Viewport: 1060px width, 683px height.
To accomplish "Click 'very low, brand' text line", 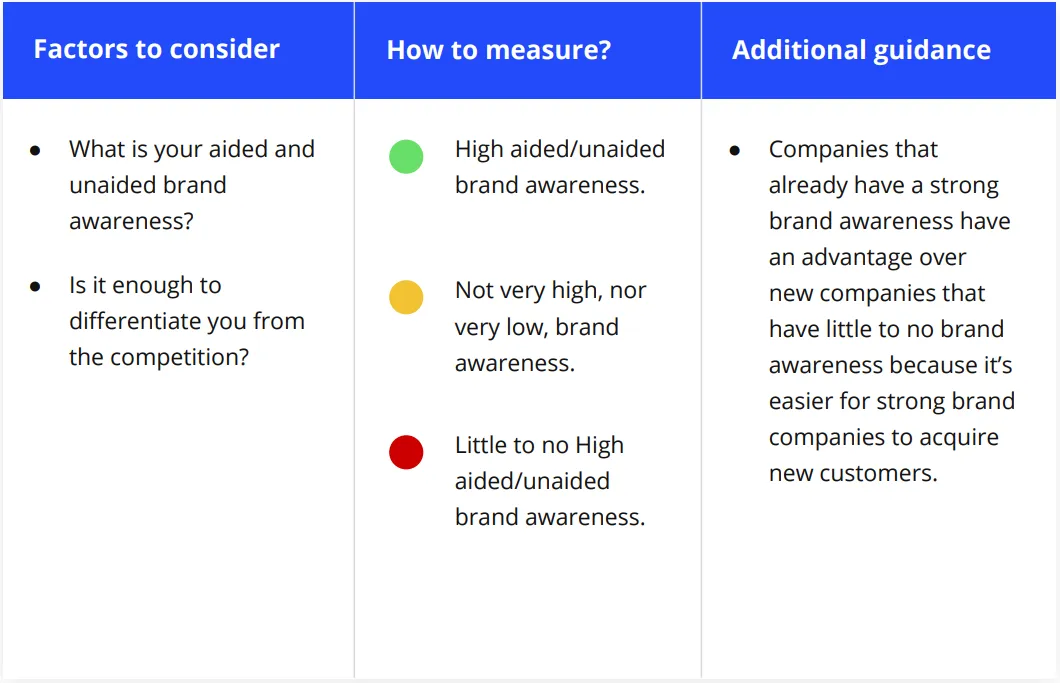I will pyautogui.click(x=537, y=327).
